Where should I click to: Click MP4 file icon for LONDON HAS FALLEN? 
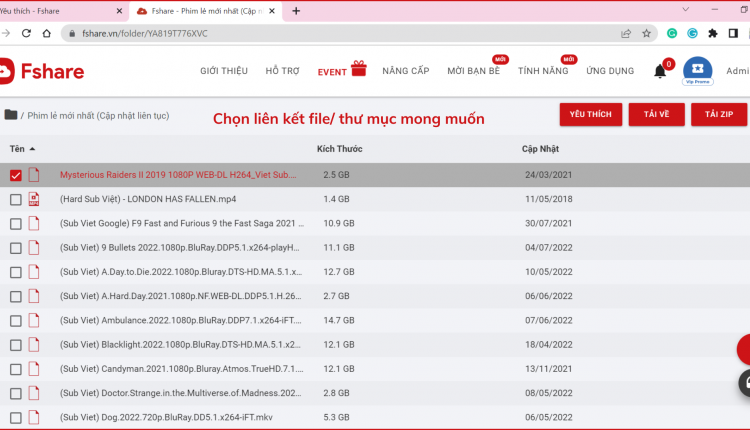point(33,199)
